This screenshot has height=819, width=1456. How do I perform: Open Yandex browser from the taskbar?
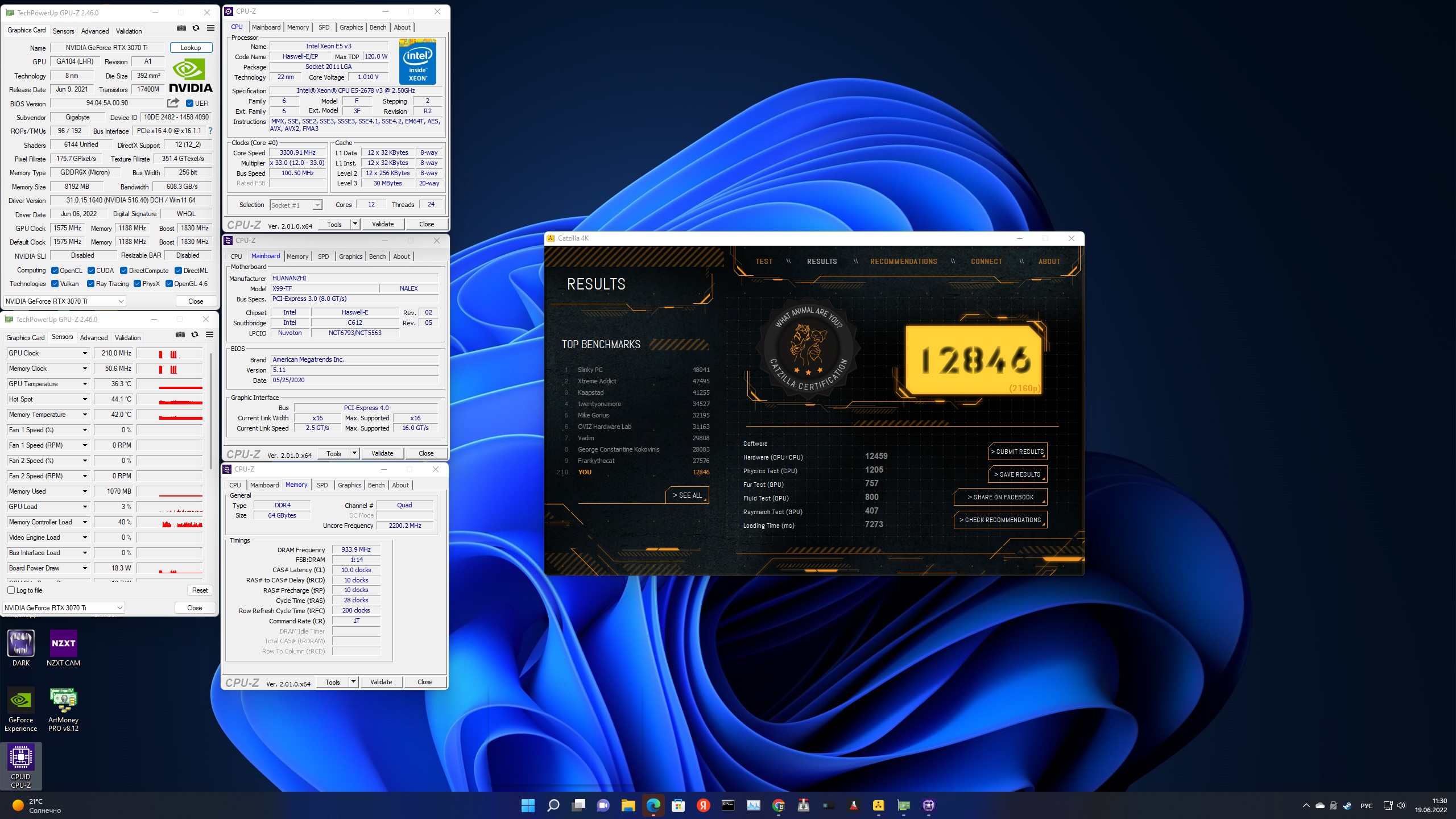tap(703, 805)
